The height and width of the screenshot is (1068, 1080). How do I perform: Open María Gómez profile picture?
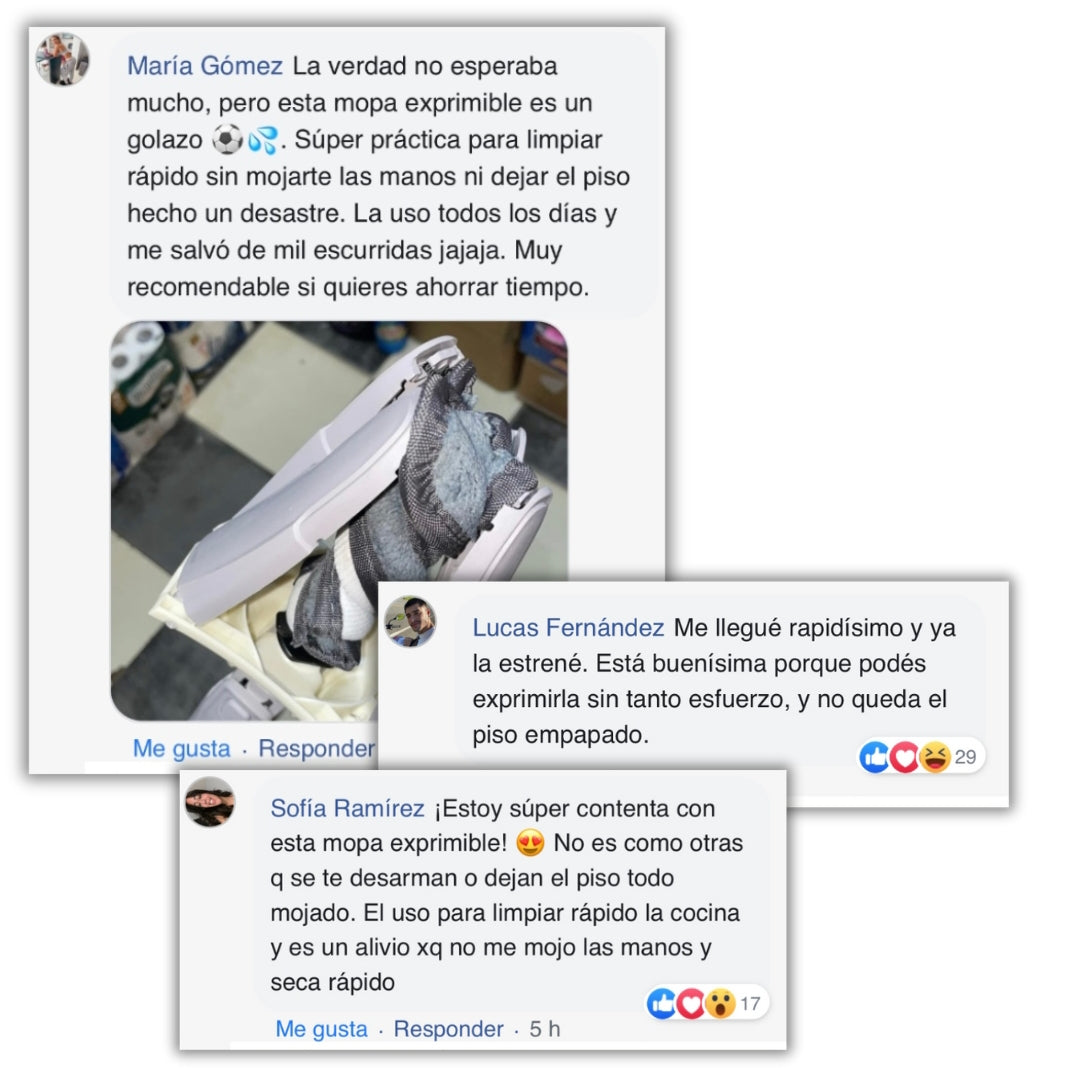[x=62, y=59]
